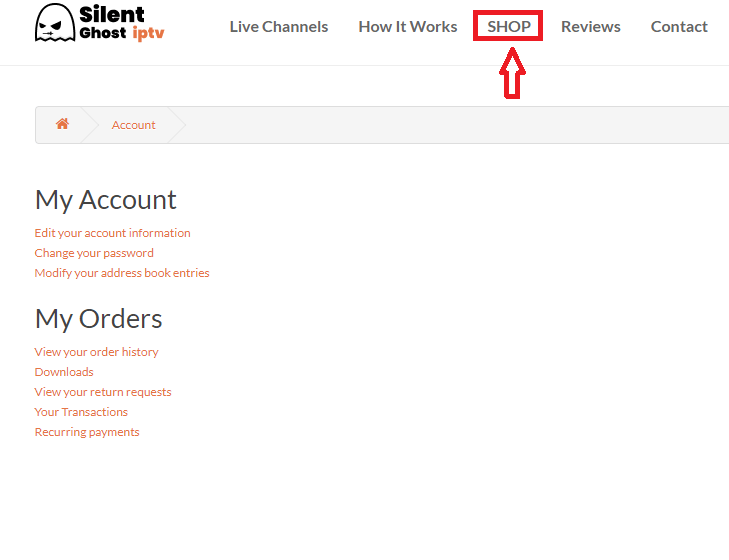Modify your address book entries
This screenshot has height=560, width=729.
click(122, 273)
